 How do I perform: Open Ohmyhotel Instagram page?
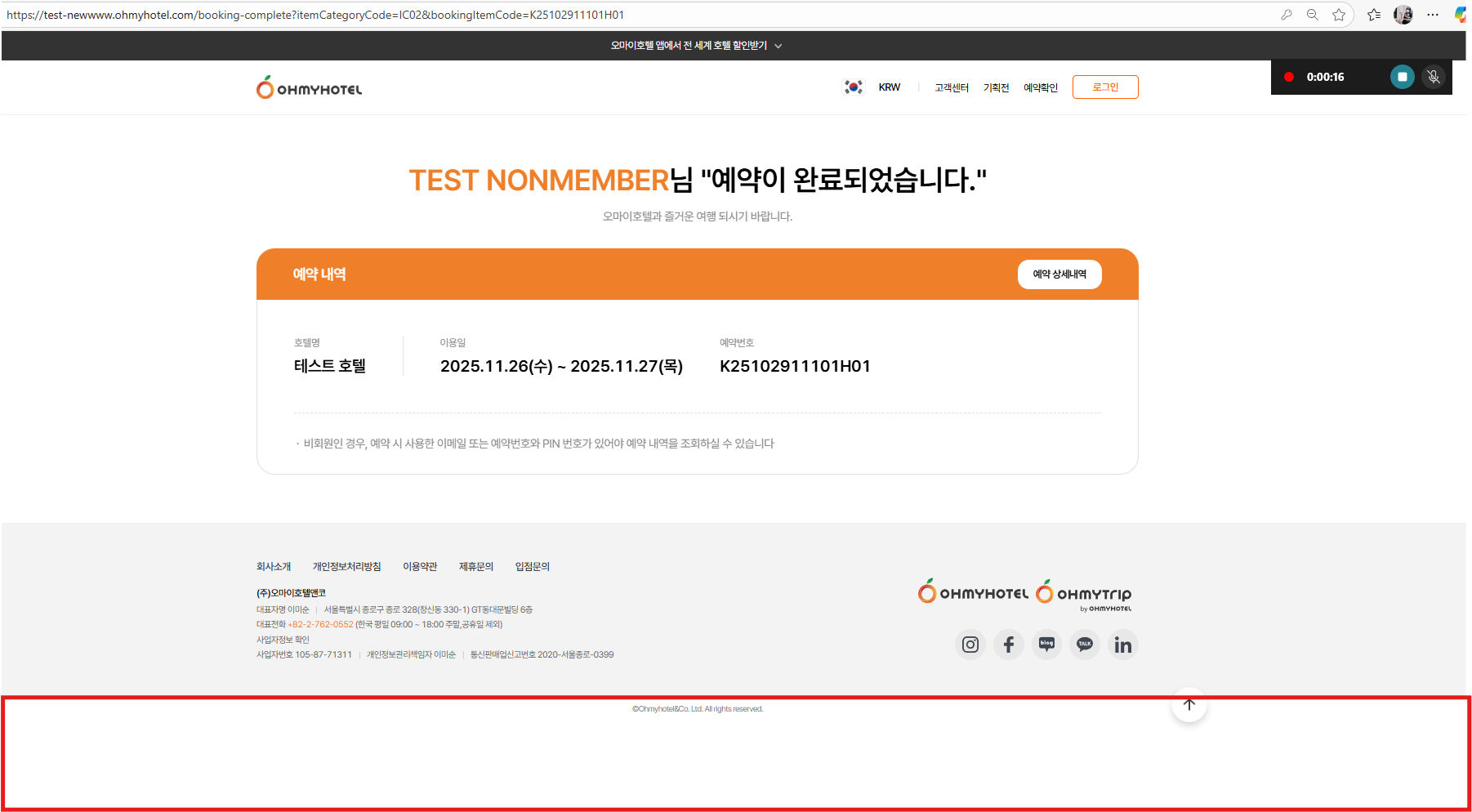(970, 645)
